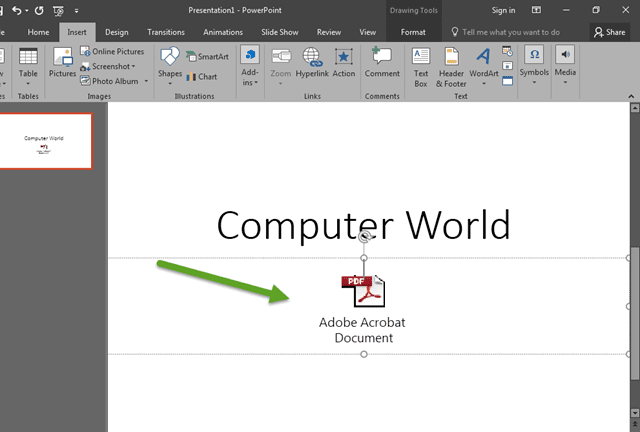The height and width of the screenshot is (432, 640).
Task: Click the top-middle sizing handle of selected box
Action: 364,258
